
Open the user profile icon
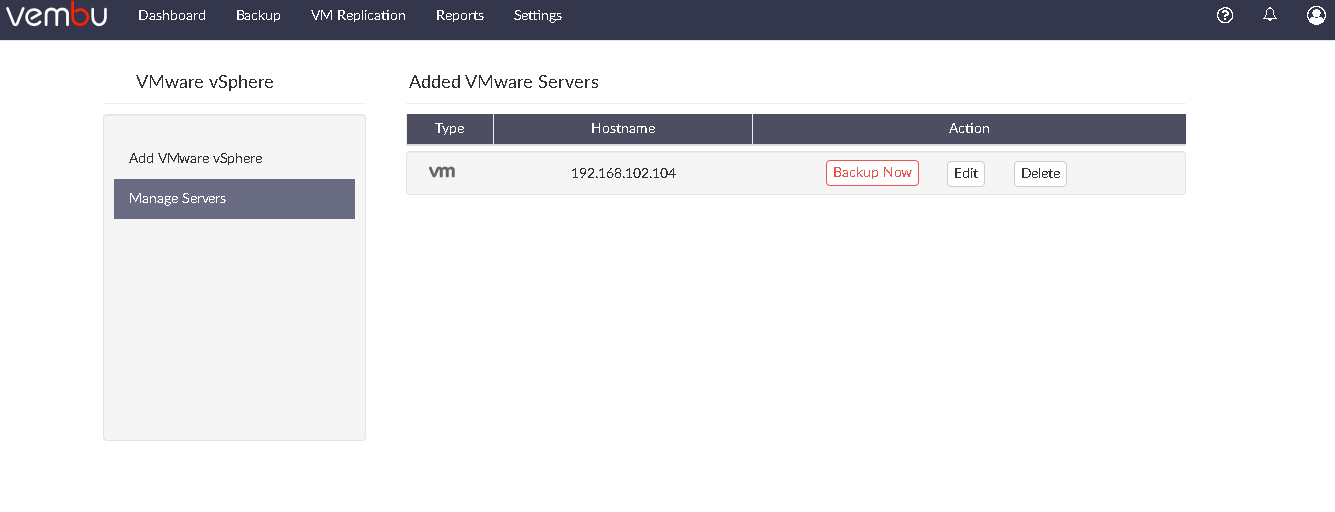tap(1316, 15)
